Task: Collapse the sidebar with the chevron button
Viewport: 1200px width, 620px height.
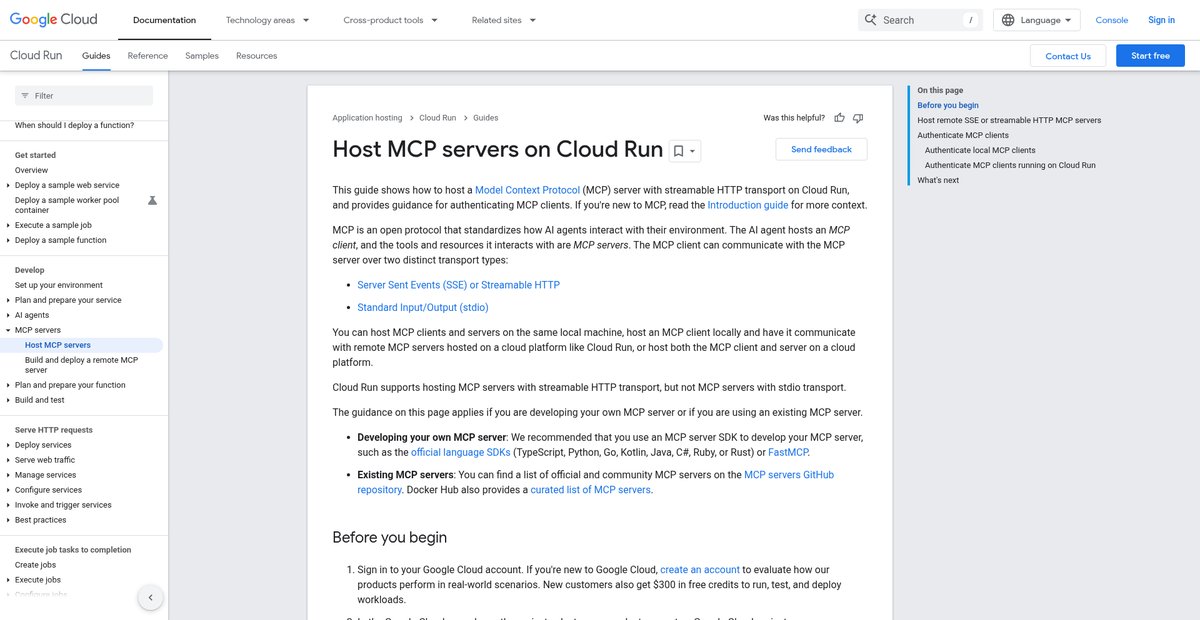Action: point(150,598)
